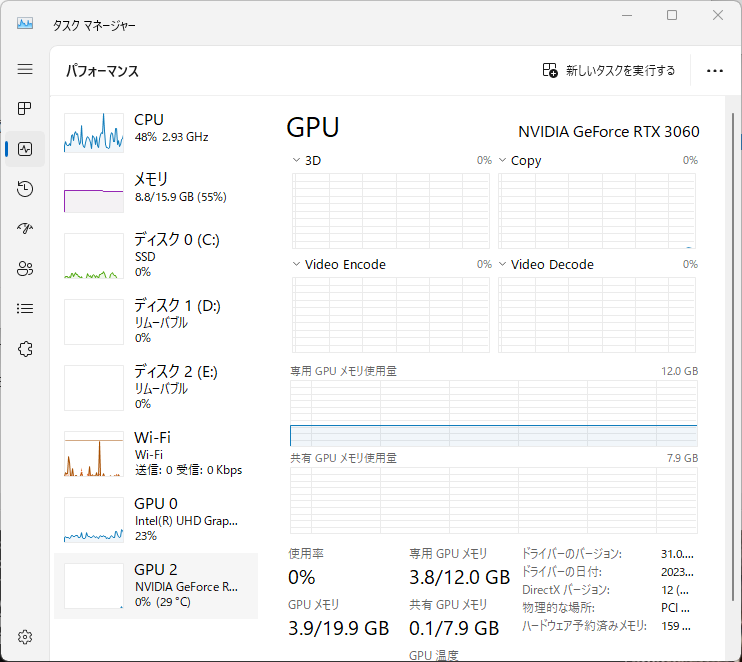
Task: Expand the 3D engine dropdown
Action: point(307,160)
